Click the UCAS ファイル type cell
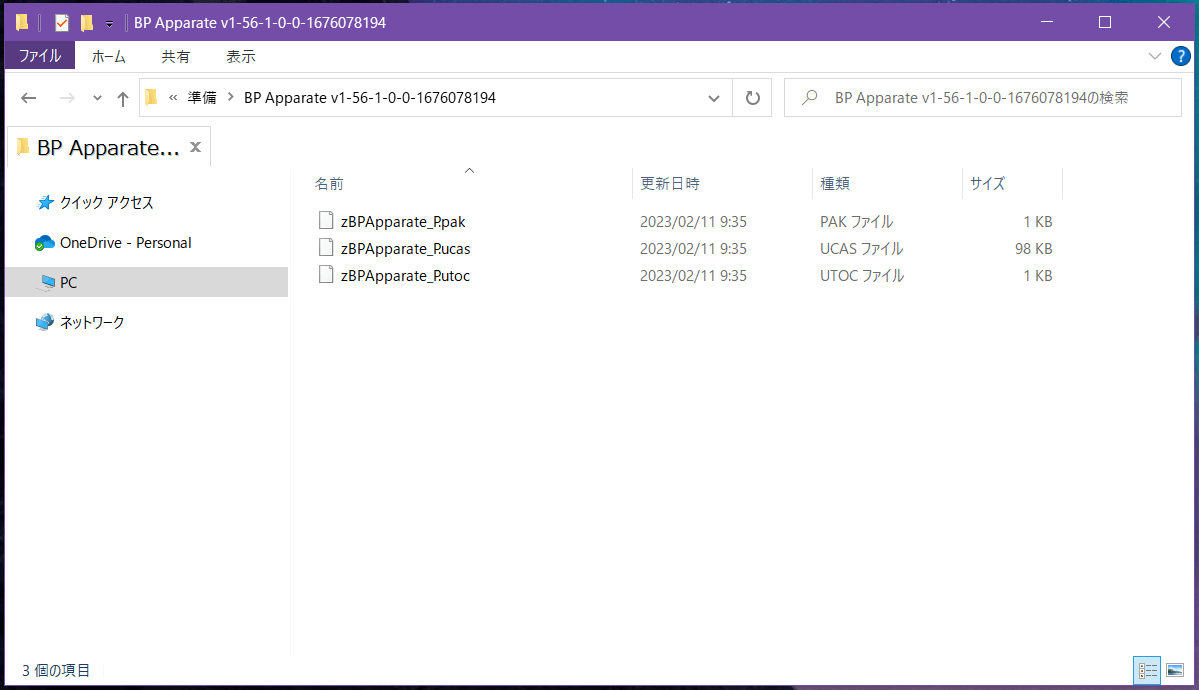 coord(862,249)
